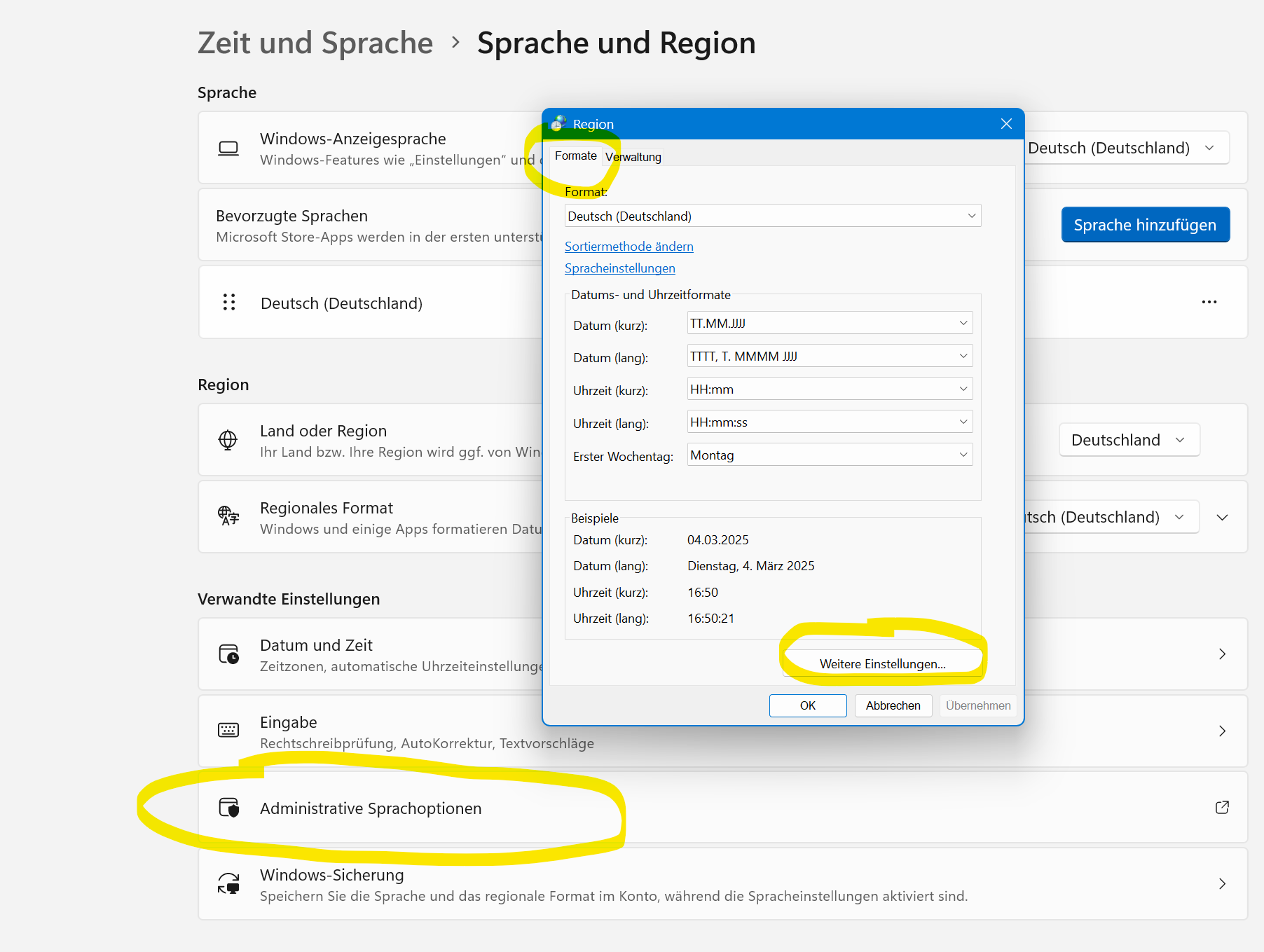Click the Regionales Format language icon

point(228,516)
